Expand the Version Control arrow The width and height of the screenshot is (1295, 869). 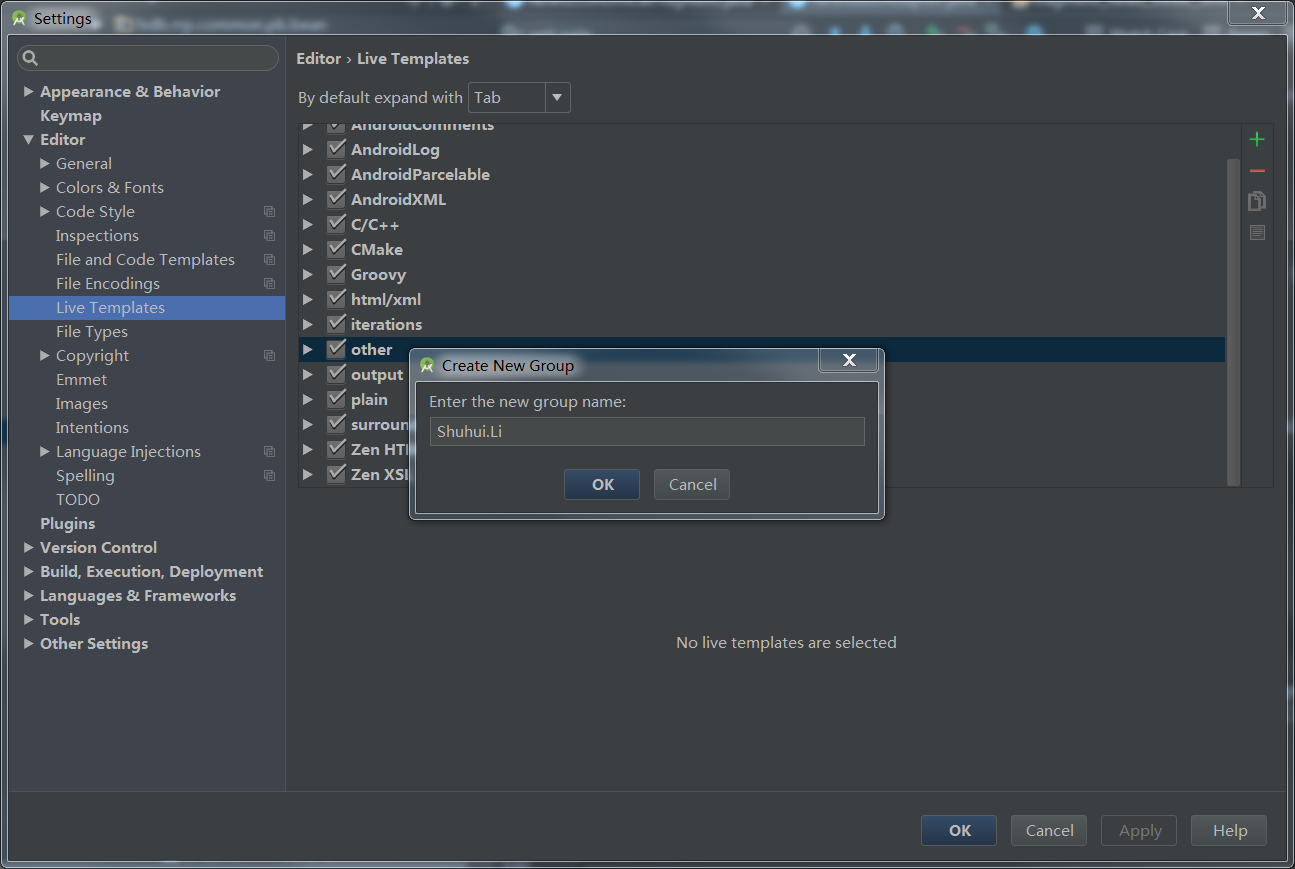tap(29, 548)
